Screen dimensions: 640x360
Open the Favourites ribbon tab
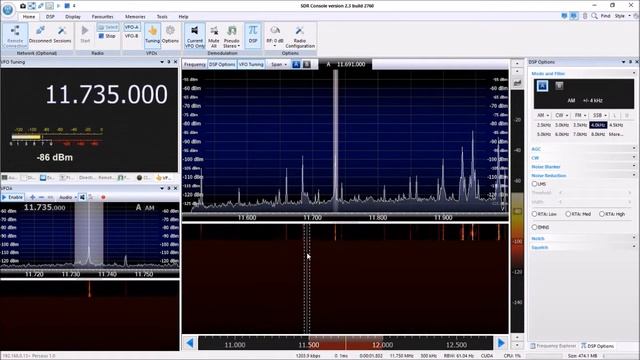click(x=102, y=17)
